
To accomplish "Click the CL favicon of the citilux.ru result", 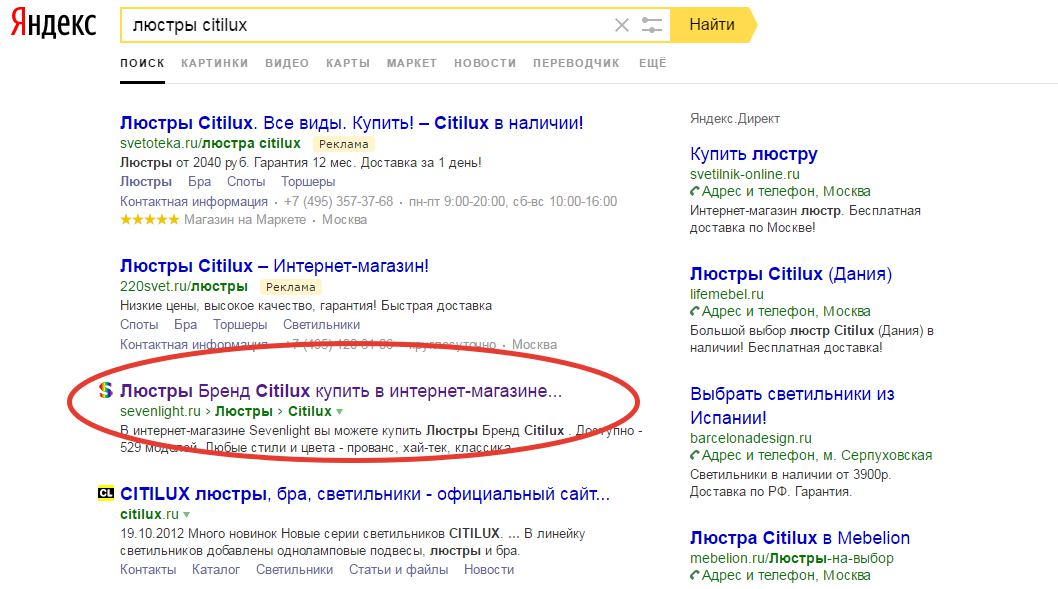I will tap(105, 493).
